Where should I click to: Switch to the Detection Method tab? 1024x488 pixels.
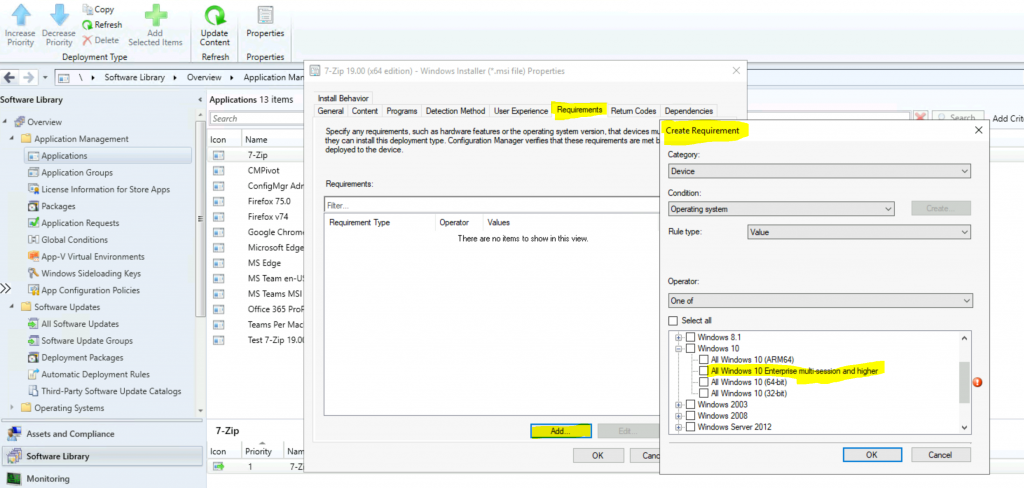pos(455,111)
